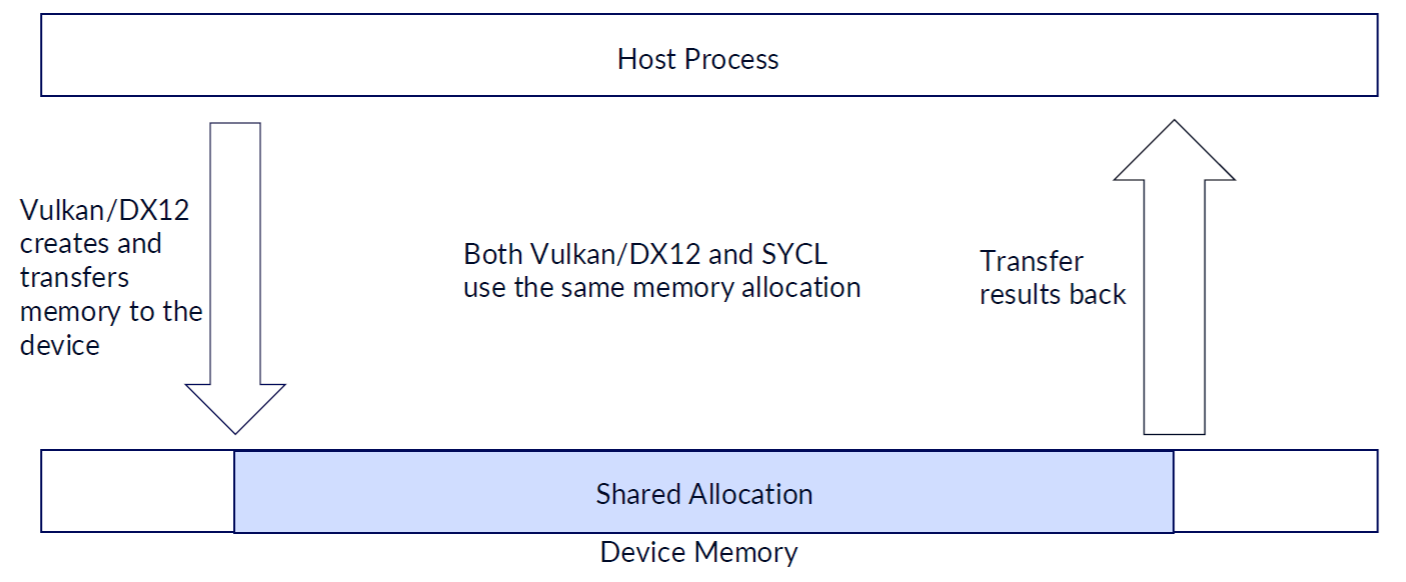Screen dimensions: 1406x582
Task: Click "results back" line in right caption
Action: pos(1052,295)
